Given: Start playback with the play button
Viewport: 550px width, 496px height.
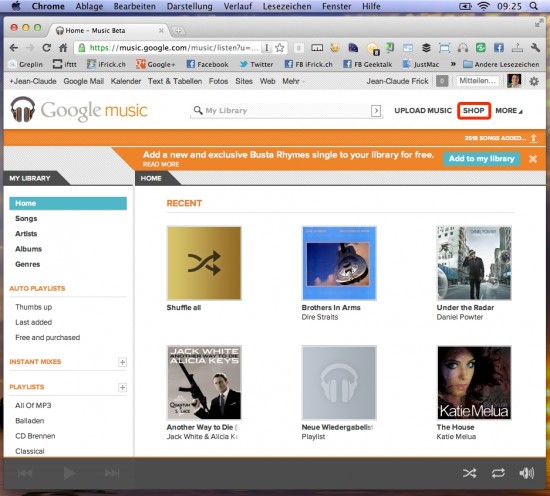Looking at the screenshot, I should coord(69,473).
